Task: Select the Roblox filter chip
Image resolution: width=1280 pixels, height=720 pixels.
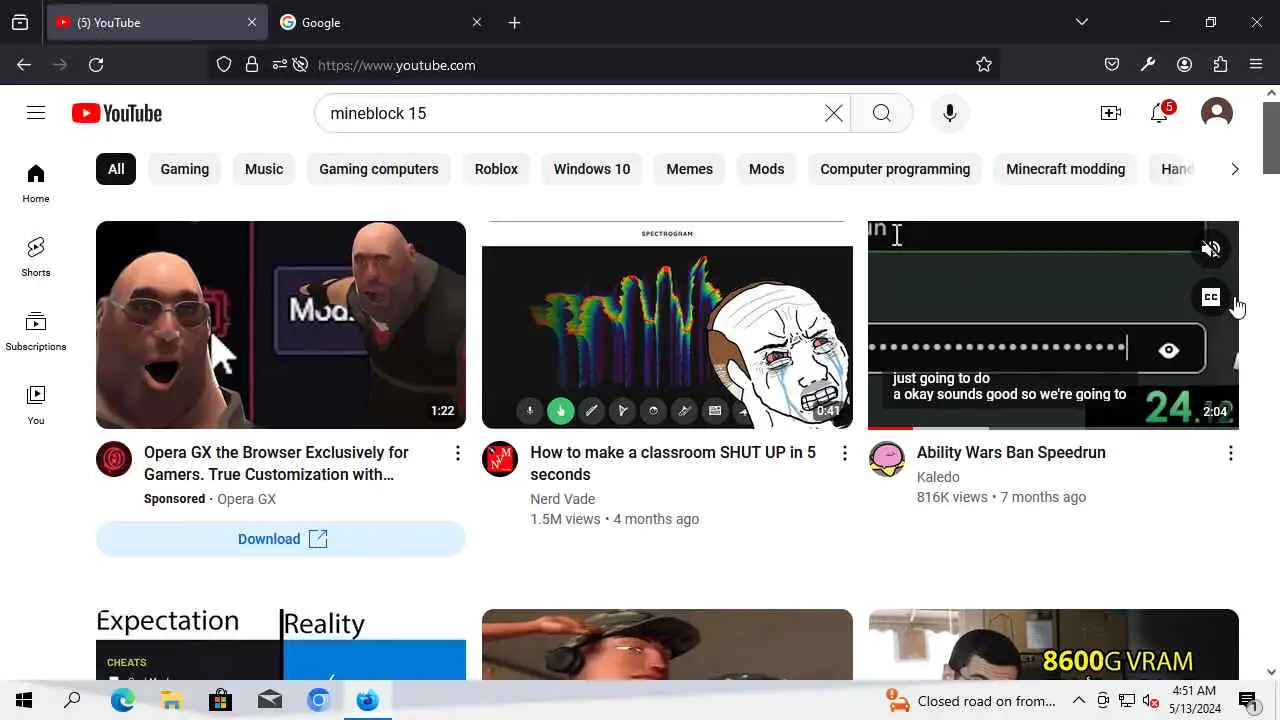Action: (x=496, y=169)
